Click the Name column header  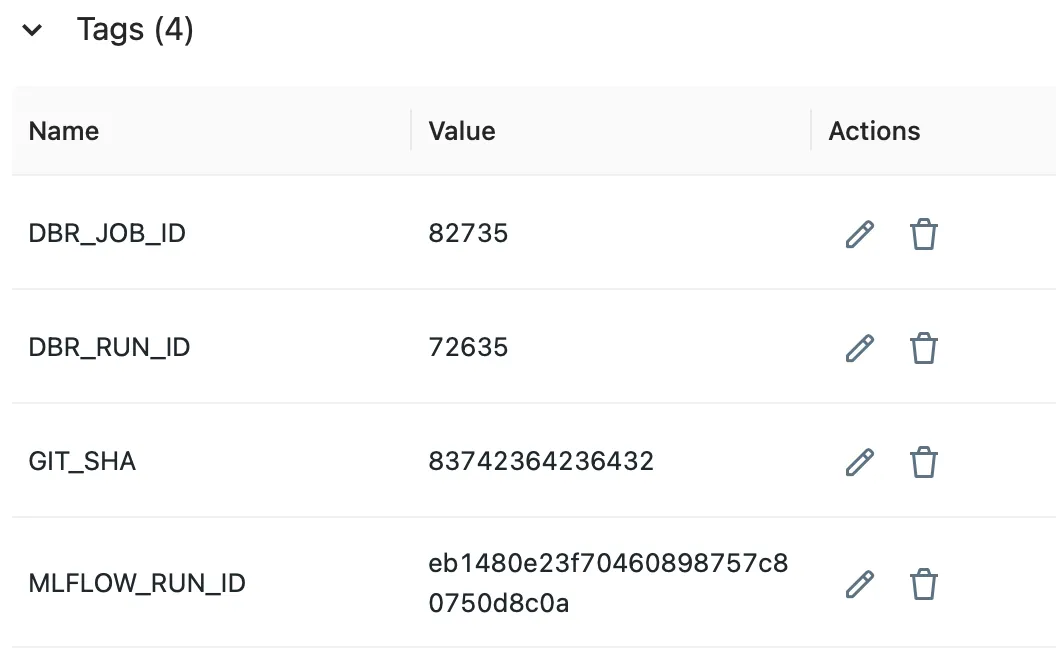64,131
